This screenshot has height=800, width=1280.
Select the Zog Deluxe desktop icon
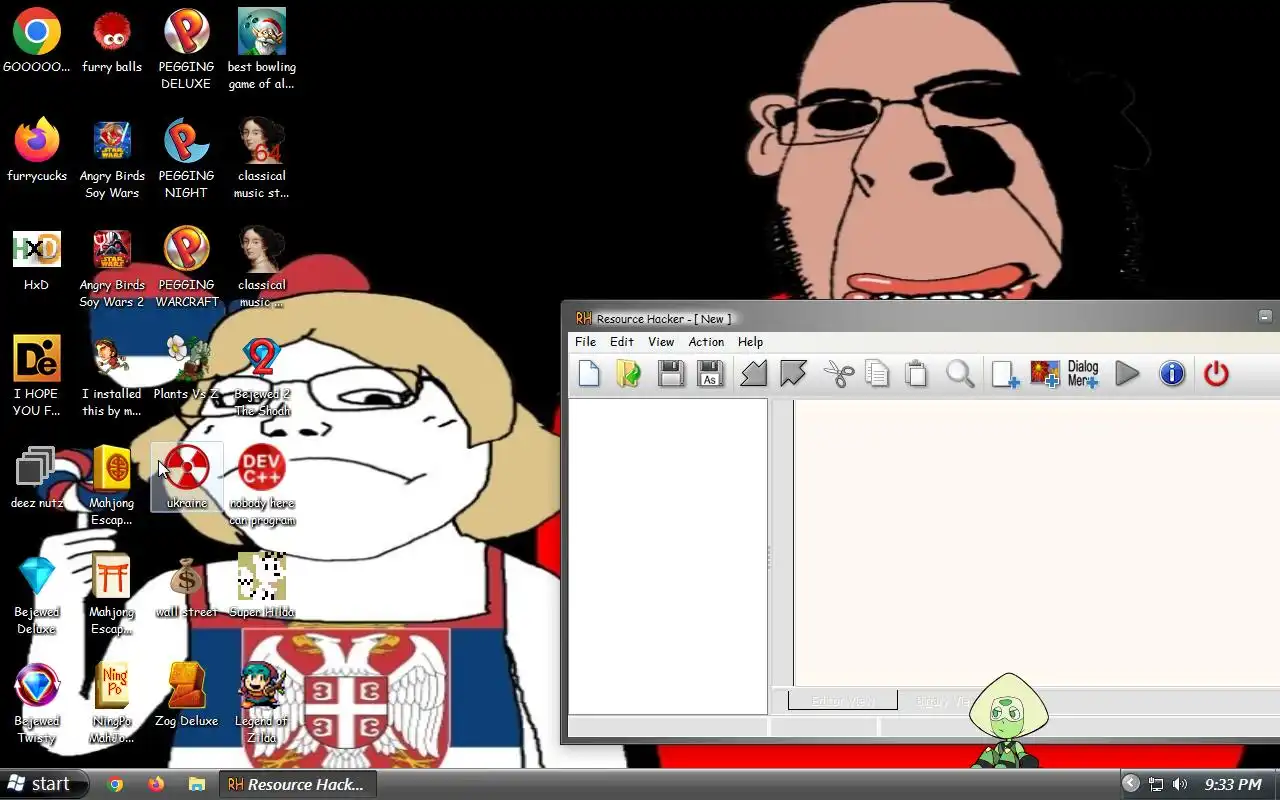click(186, 696)
